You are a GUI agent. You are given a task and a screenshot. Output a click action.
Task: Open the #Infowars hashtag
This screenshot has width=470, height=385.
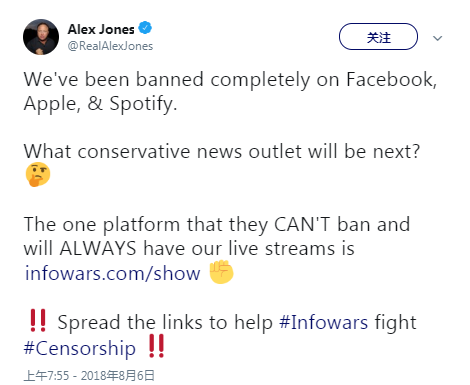coord(323,322)
